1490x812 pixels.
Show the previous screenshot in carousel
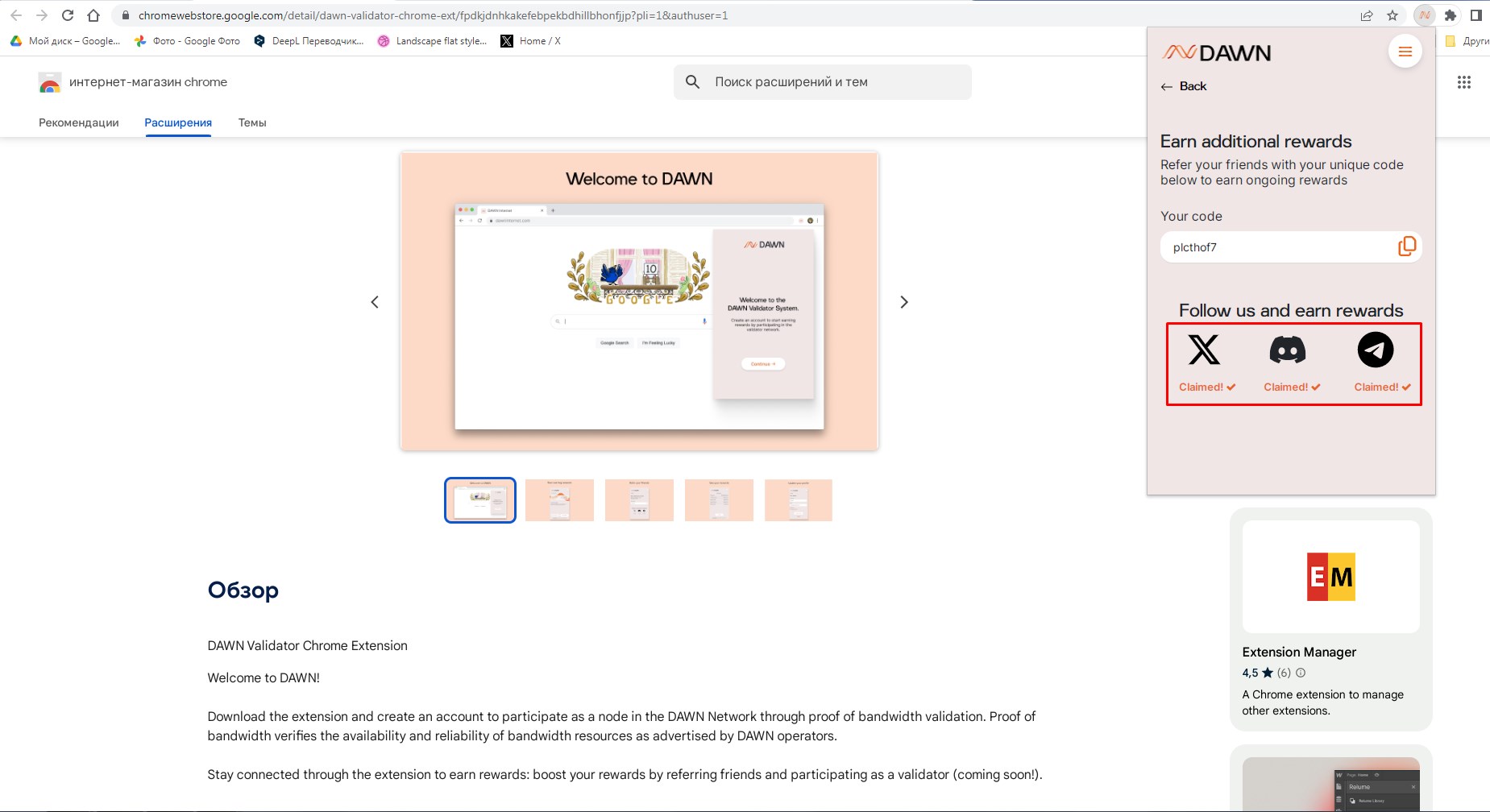coord(375,302)
